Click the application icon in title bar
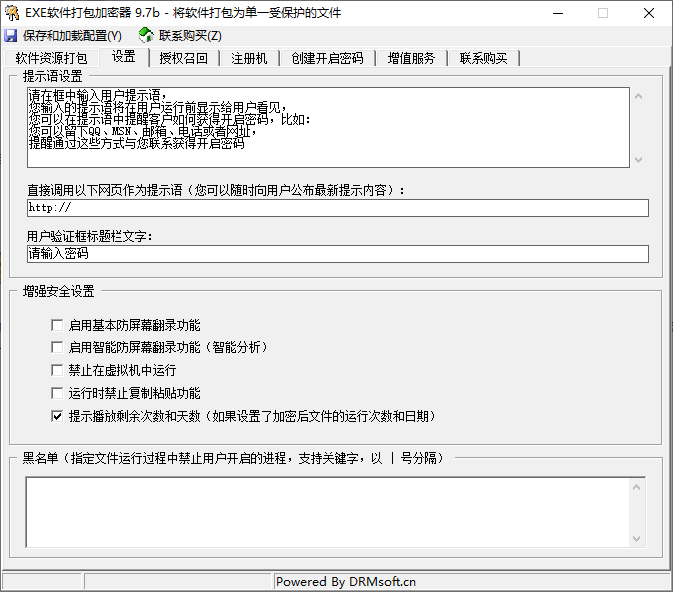This screenshot has height=592, width=673. coord(12,13)
